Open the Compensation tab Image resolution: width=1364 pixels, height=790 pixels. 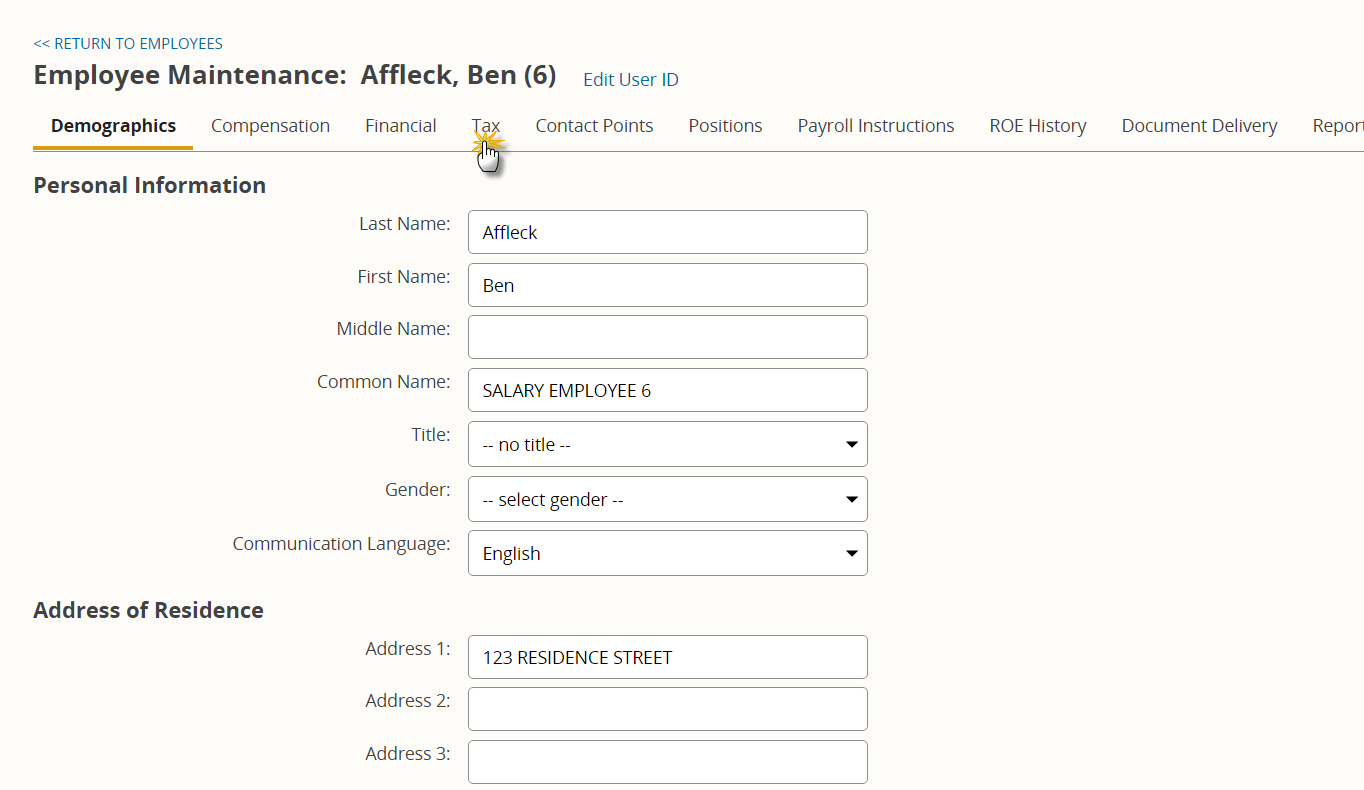tap(270, 126)
